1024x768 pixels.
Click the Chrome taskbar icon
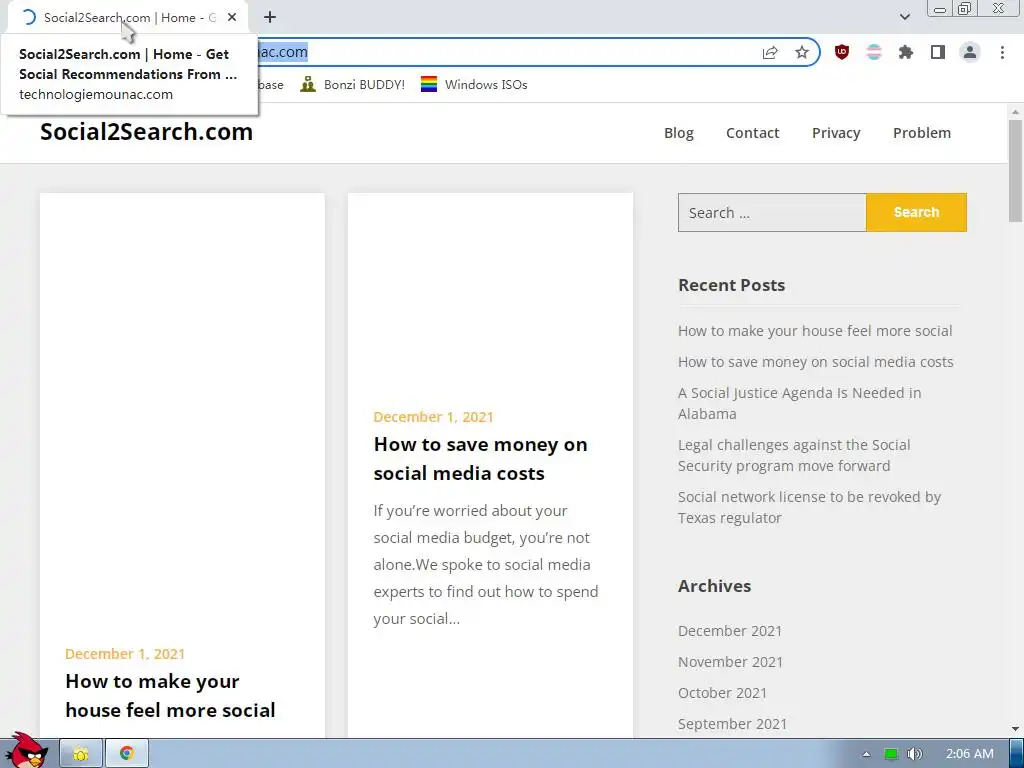(x=127, y=754)
